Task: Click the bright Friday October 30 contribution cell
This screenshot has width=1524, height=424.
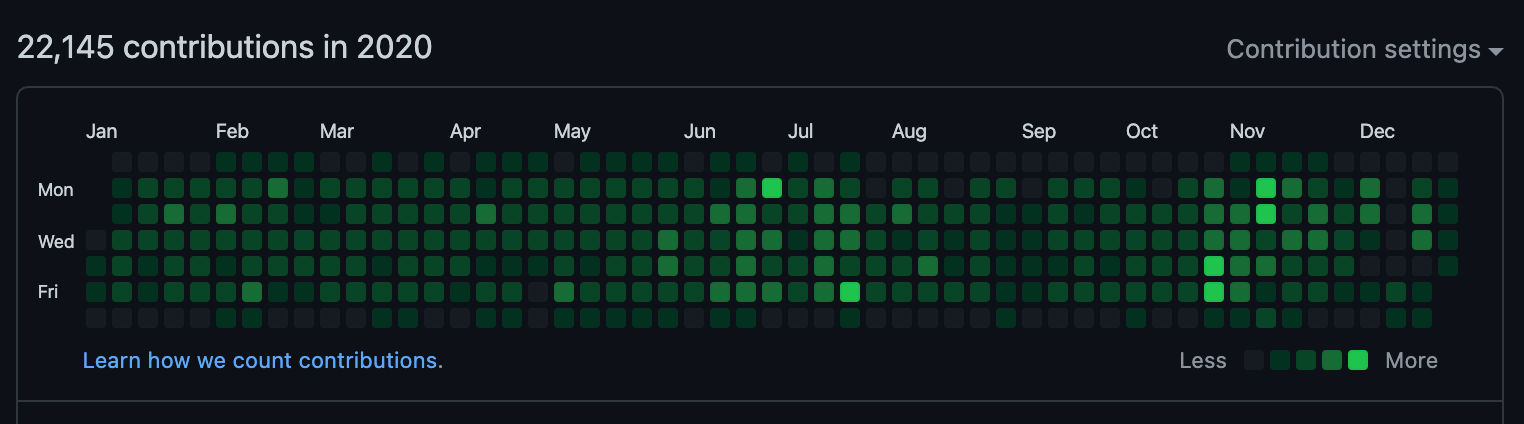Action: (1214, 292)
